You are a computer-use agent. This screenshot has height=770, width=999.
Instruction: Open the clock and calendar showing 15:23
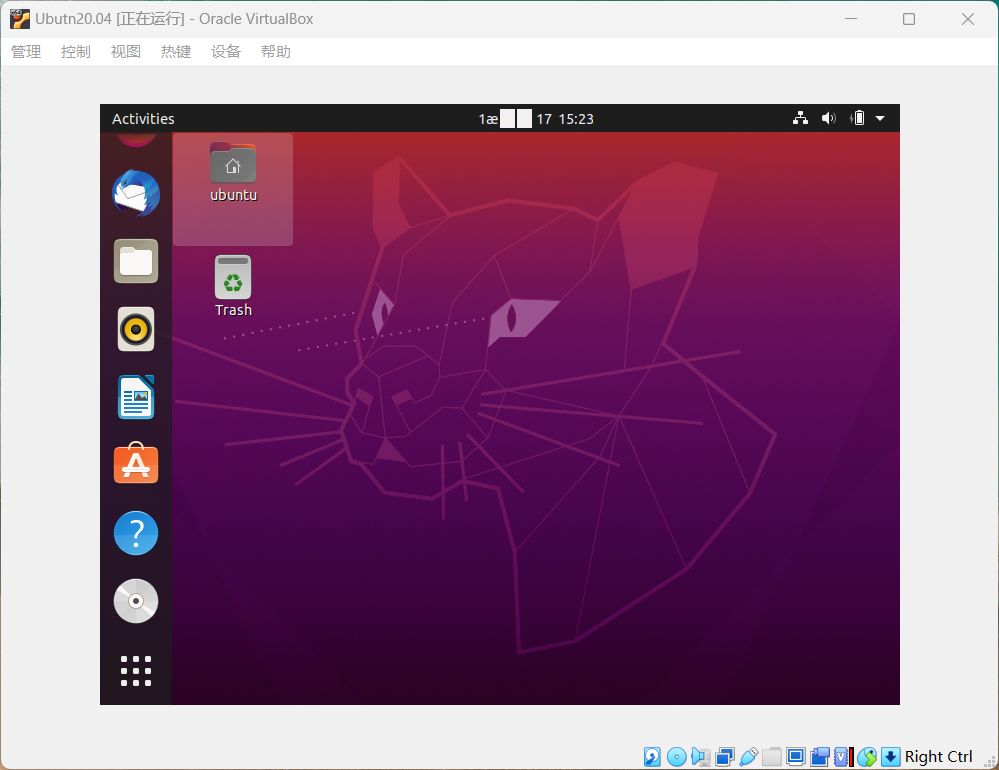[536, 119]
